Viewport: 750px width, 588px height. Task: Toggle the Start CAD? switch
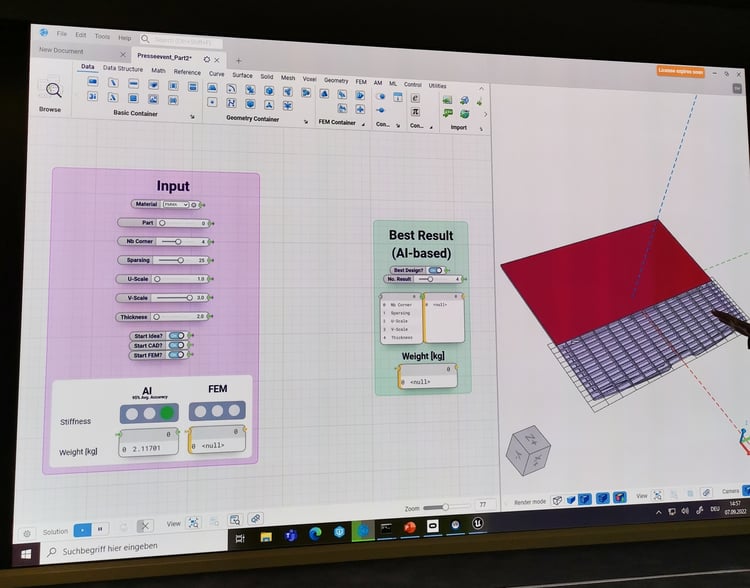tap(176, 345)
